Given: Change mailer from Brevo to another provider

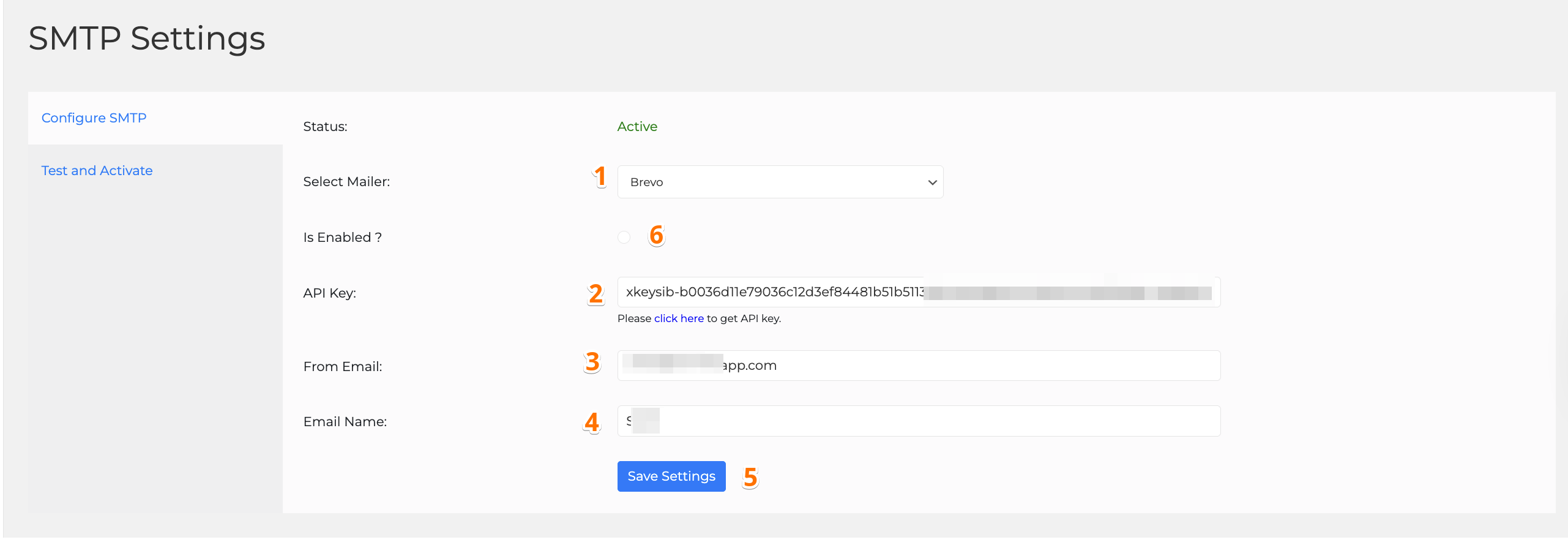Looking at the screenshot, I should point(780,181).
